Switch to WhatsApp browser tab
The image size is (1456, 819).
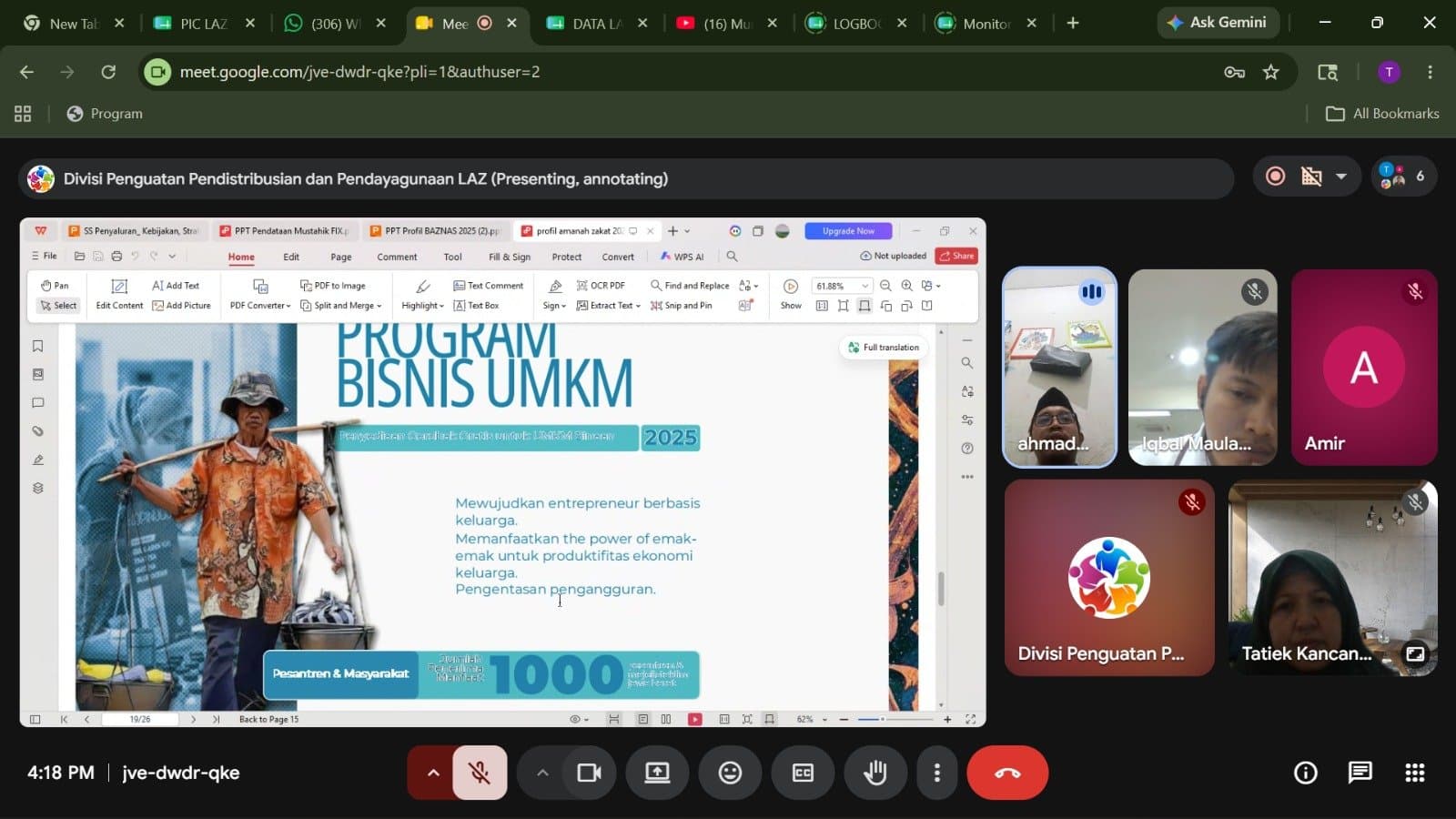336,24
